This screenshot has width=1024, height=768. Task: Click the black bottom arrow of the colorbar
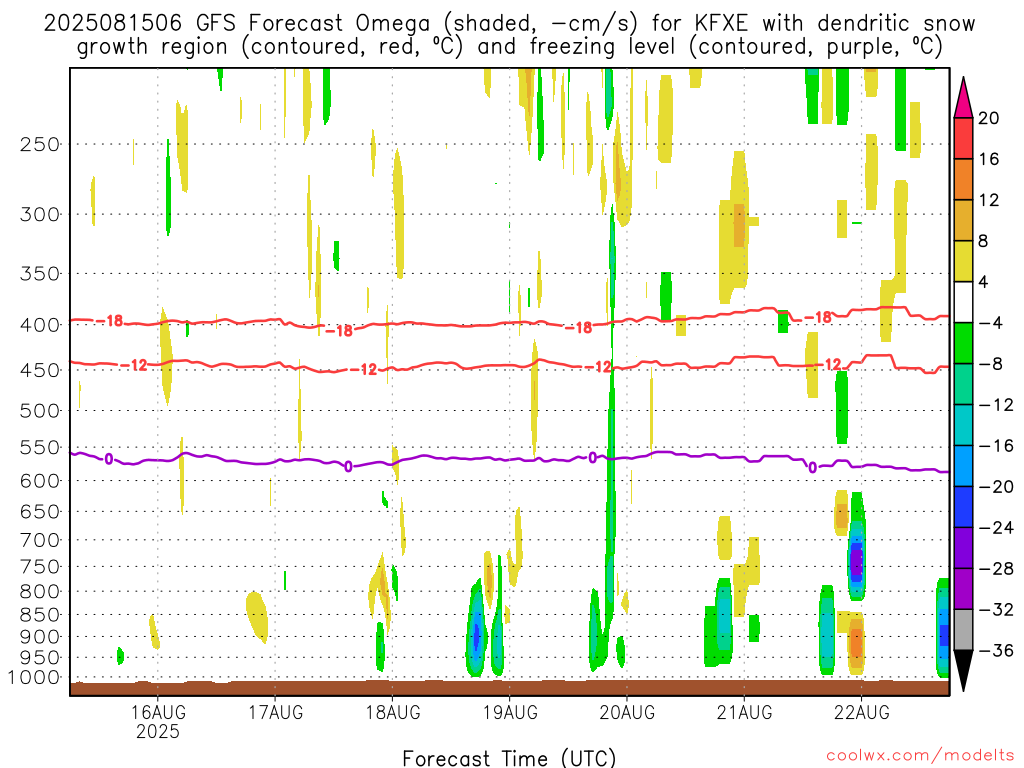pos(963,670)
